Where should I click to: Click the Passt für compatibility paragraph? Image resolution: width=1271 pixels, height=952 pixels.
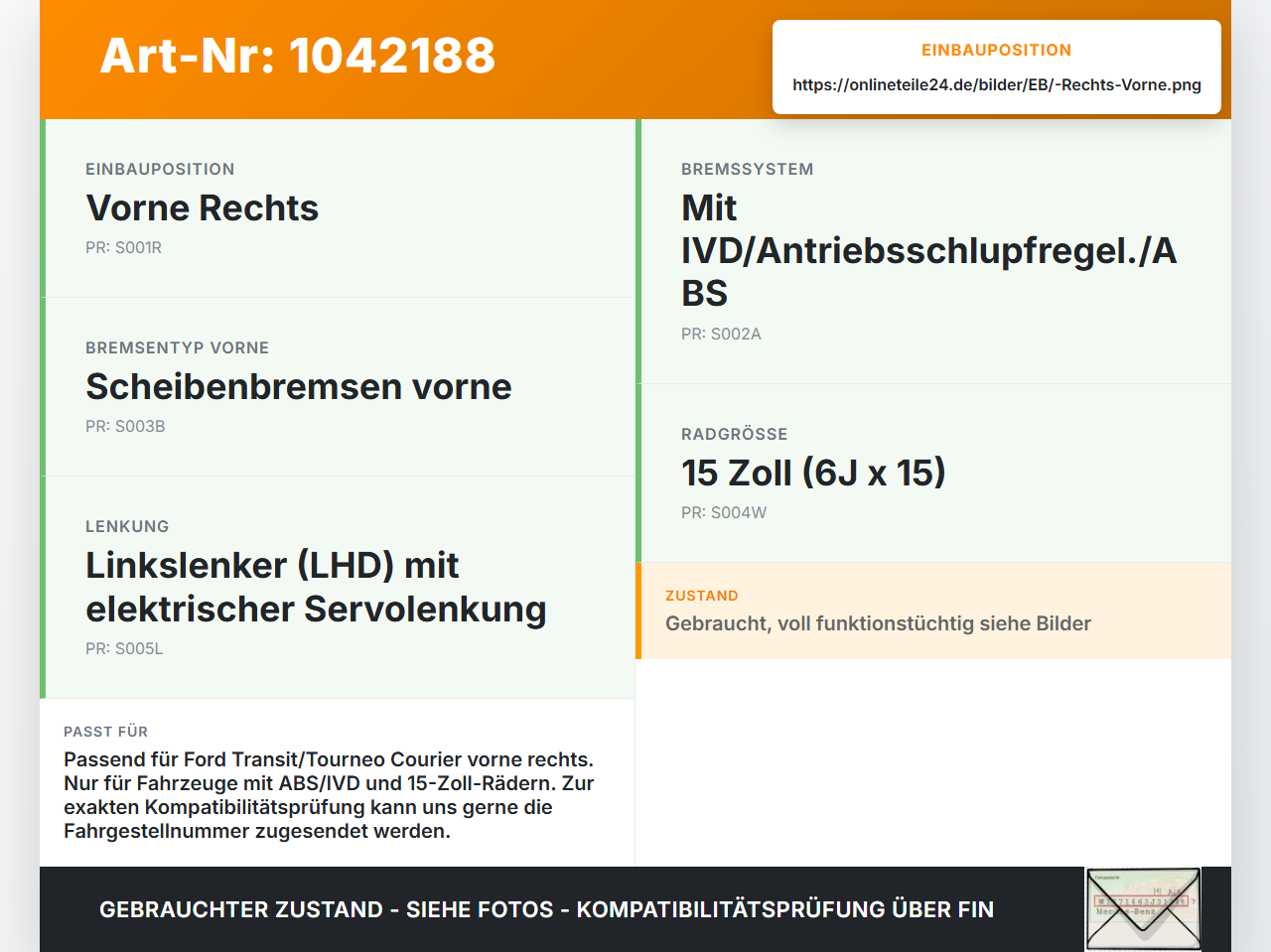329,795
